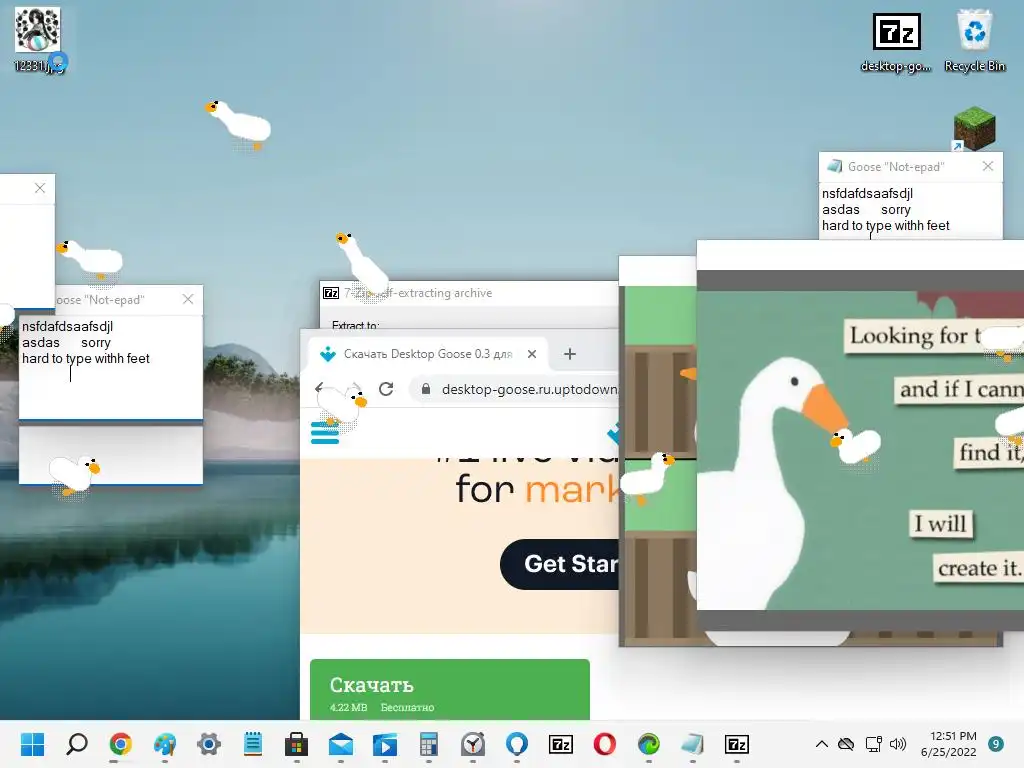Viewport: 1024px width, 768px height.
Task: Click the 7-Zip taskbar icon beside Opera
Action: [x=561, y=744]
